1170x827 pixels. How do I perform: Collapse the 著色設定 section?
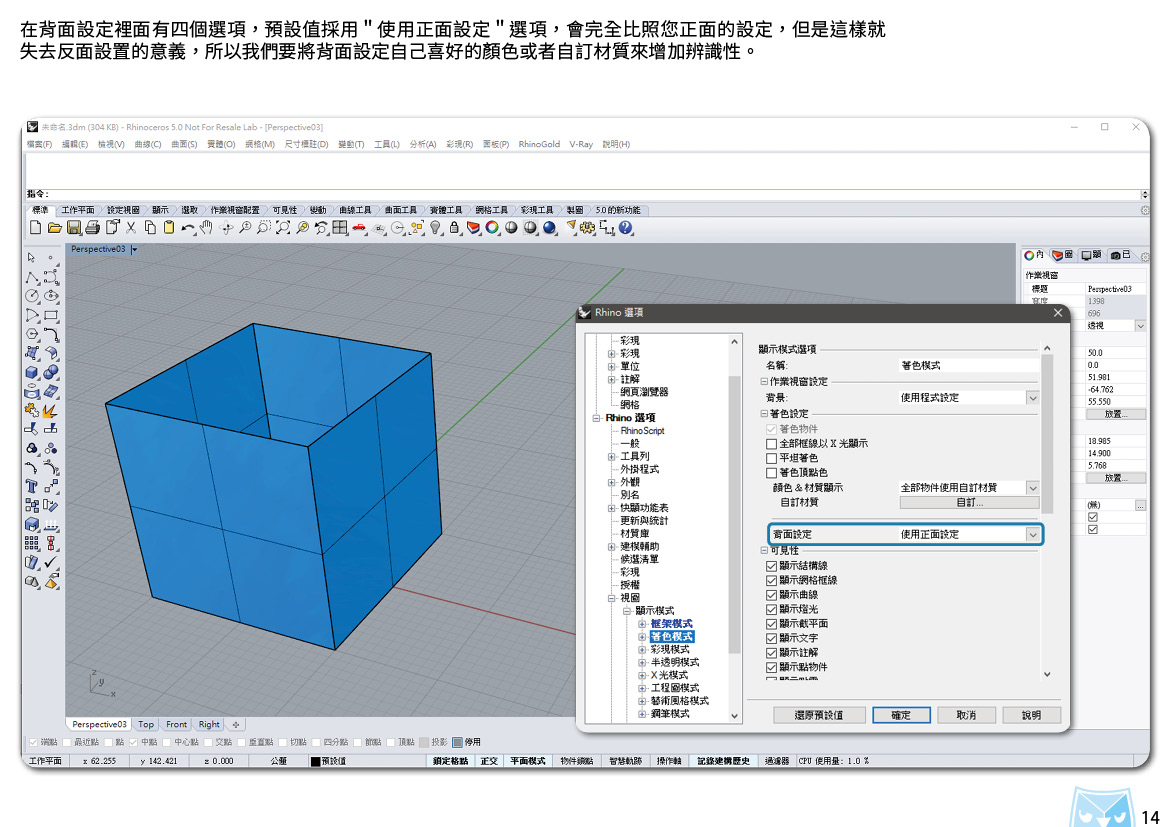click(764, 414)
